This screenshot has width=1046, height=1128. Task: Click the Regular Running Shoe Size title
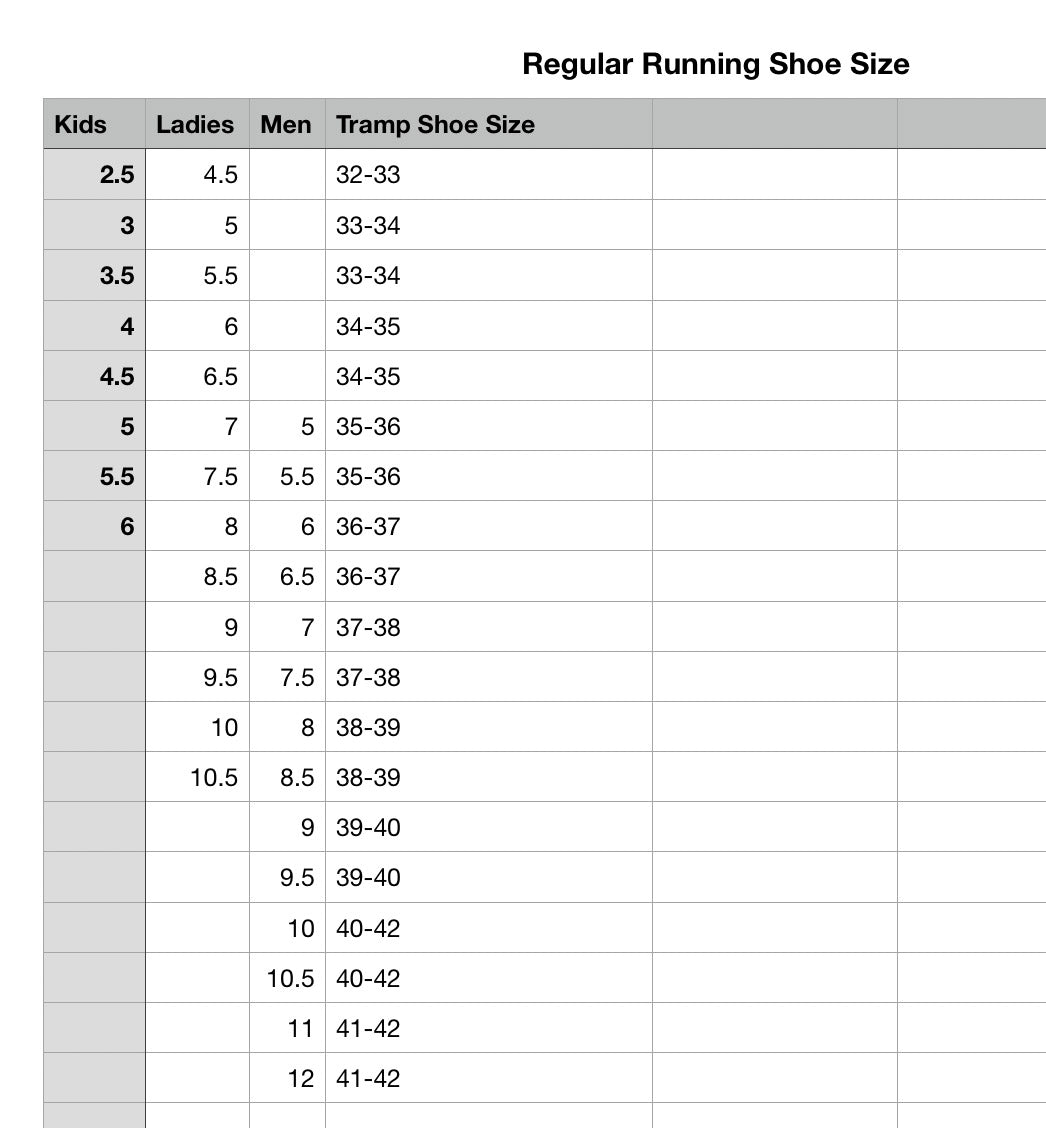tap(716, 64)
